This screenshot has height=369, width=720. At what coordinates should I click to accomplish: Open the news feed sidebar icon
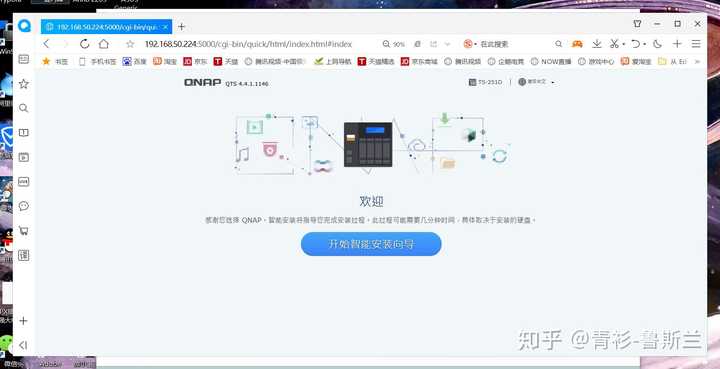pos(23,59)
